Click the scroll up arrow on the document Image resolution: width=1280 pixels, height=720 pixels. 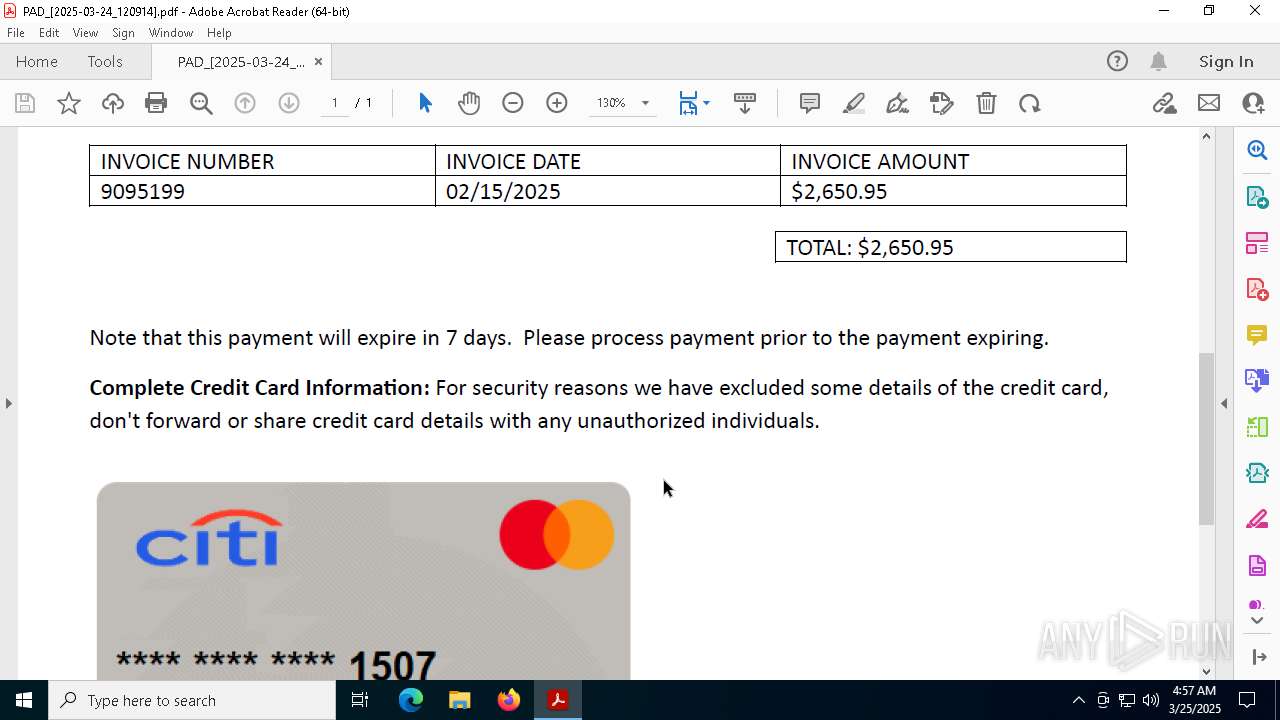pyautogui.click(x=1206, y=136)
